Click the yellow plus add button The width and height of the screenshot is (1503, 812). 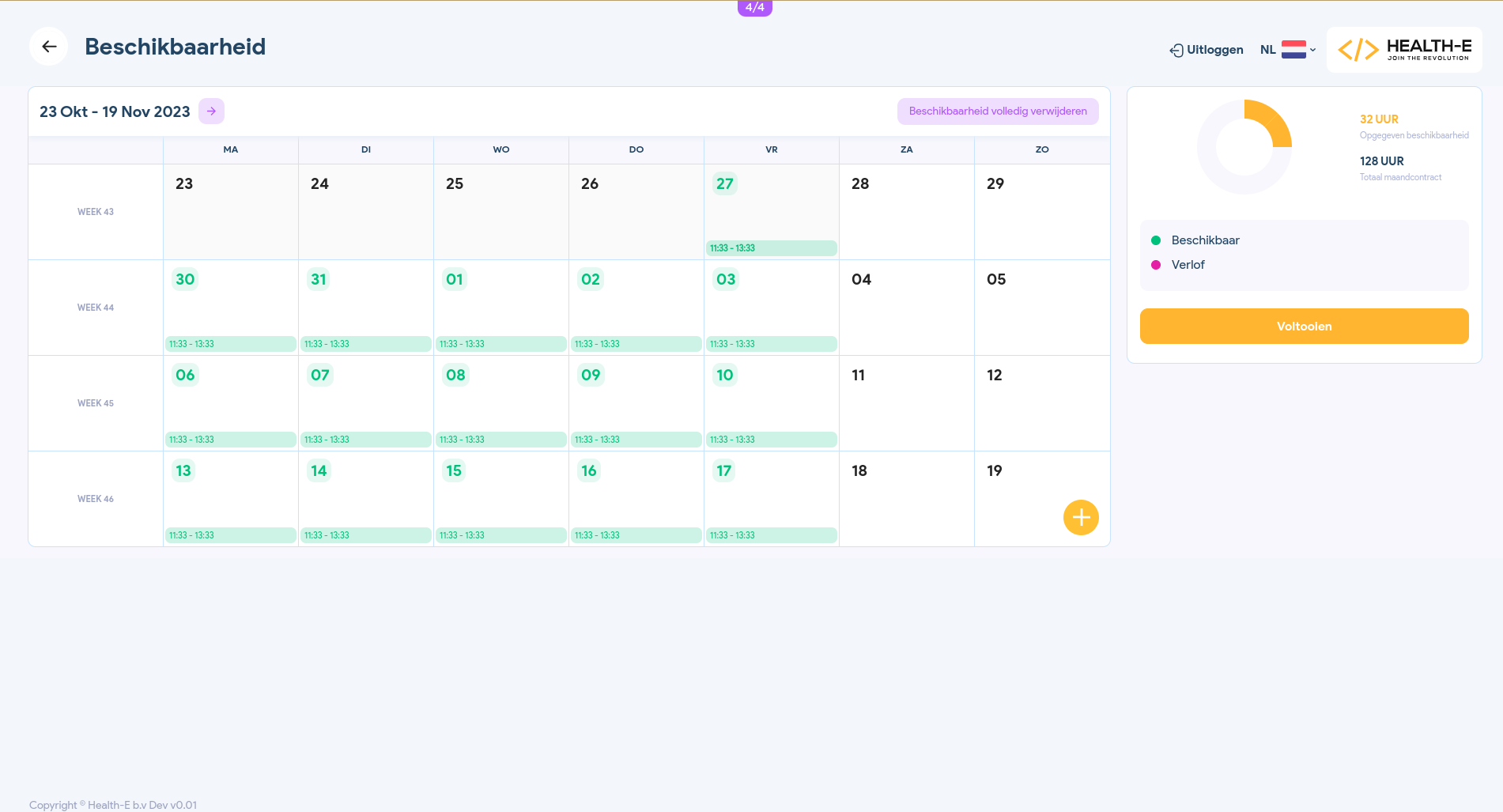[1081, 518]
